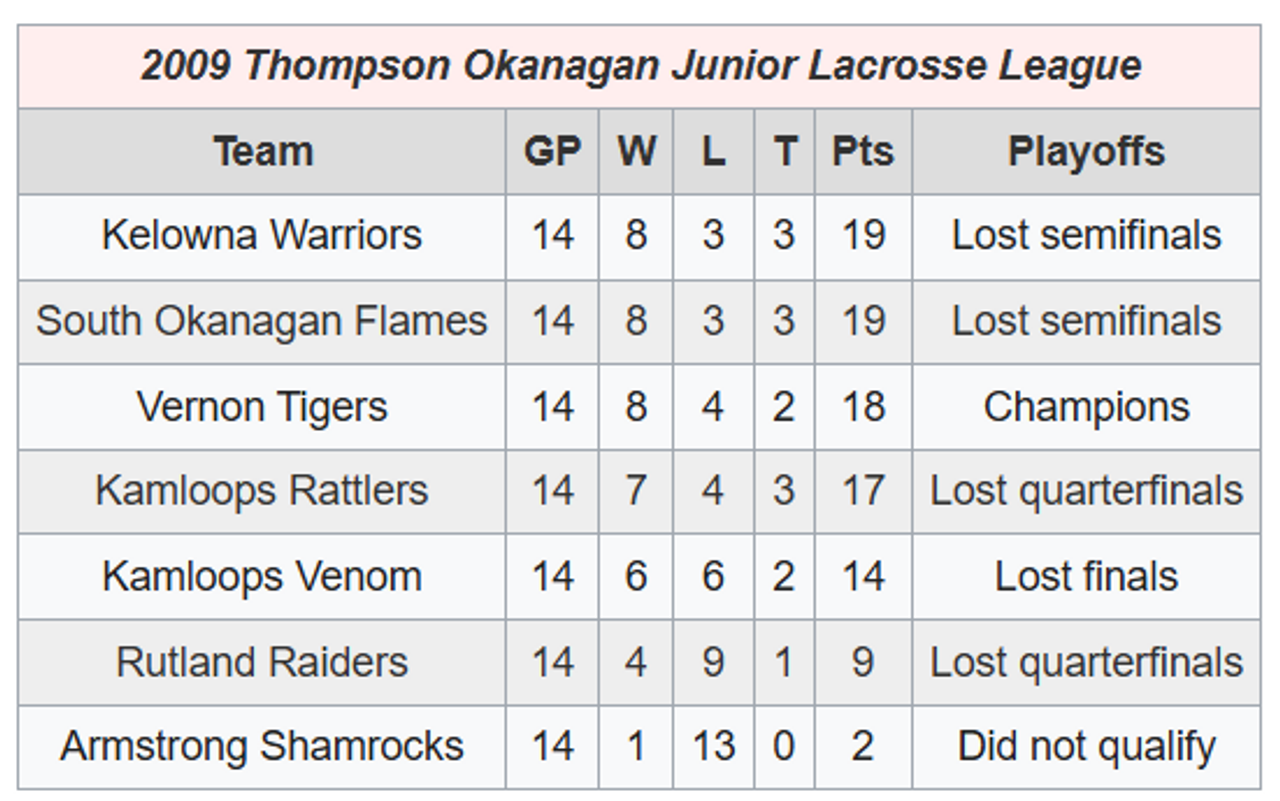Click the Armstrong Shamrocks team name
Viewport: 1280px width, 801px height.
point(262,747)
